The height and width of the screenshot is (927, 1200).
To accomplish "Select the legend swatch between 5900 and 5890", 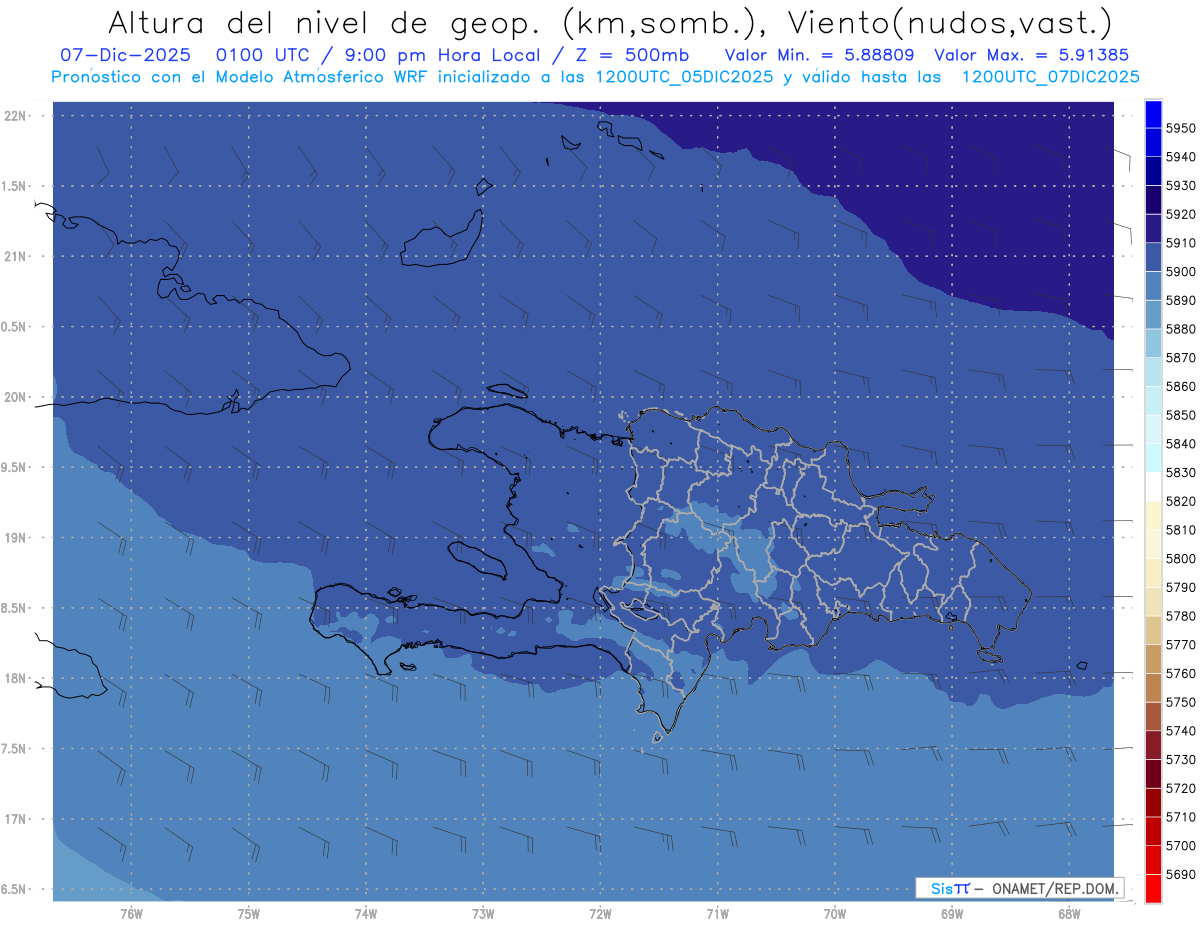I will 1153,286.
